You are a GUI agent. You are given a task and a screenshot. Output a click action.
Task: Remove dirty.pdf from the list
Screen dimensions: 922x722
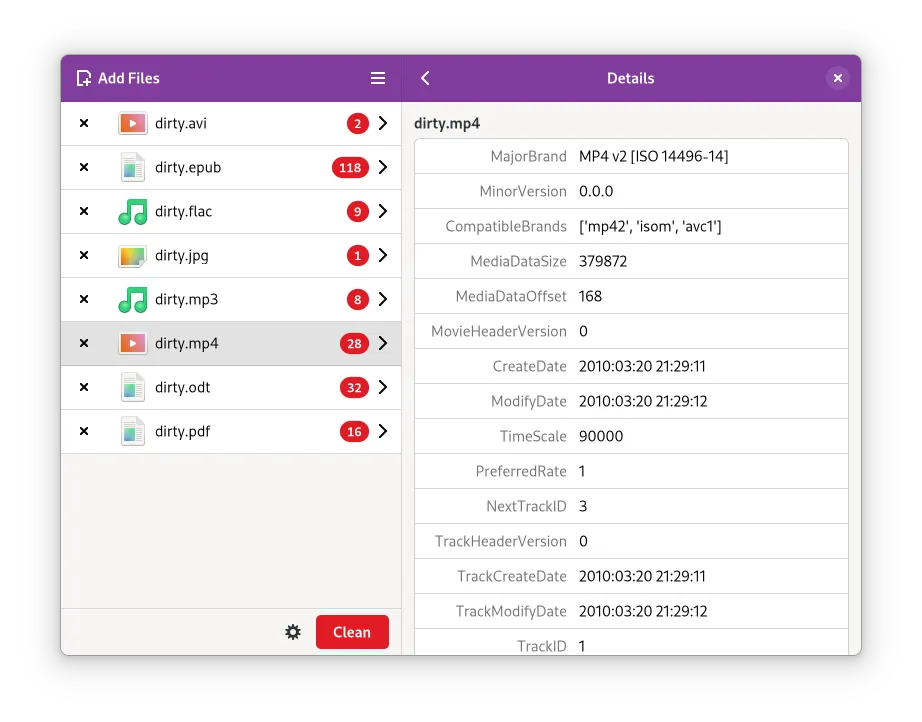[x=84, y=432]
